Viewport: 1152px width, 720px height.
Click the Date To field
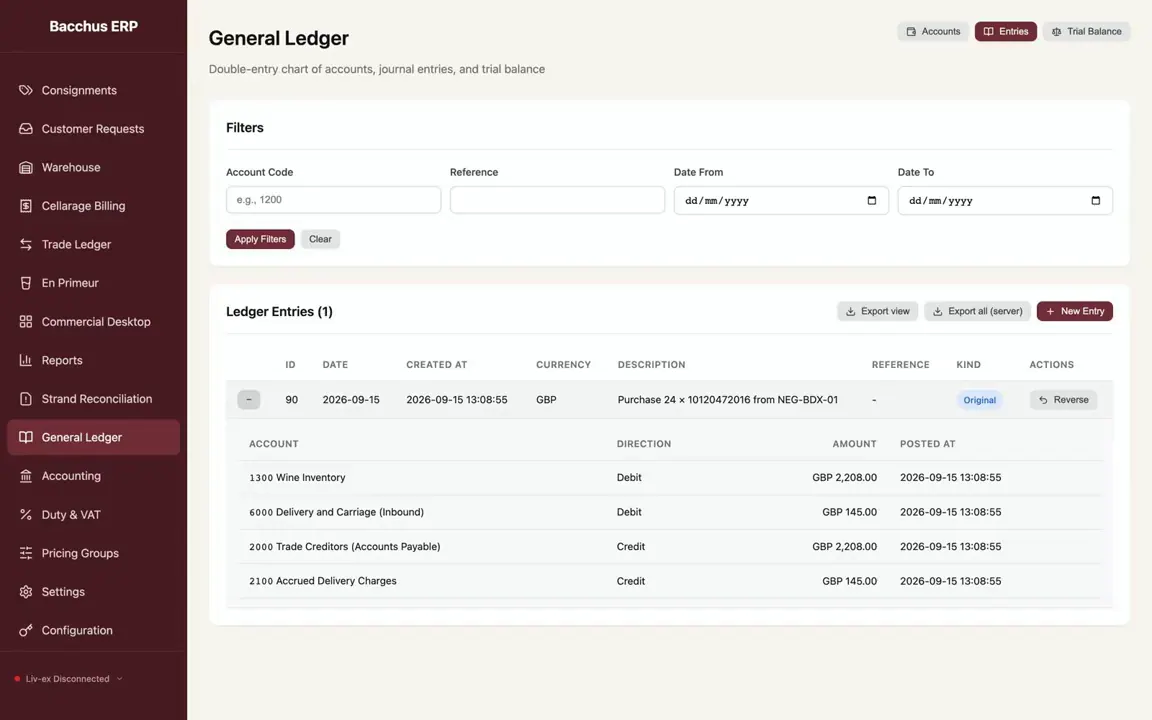pos(1005,201)
